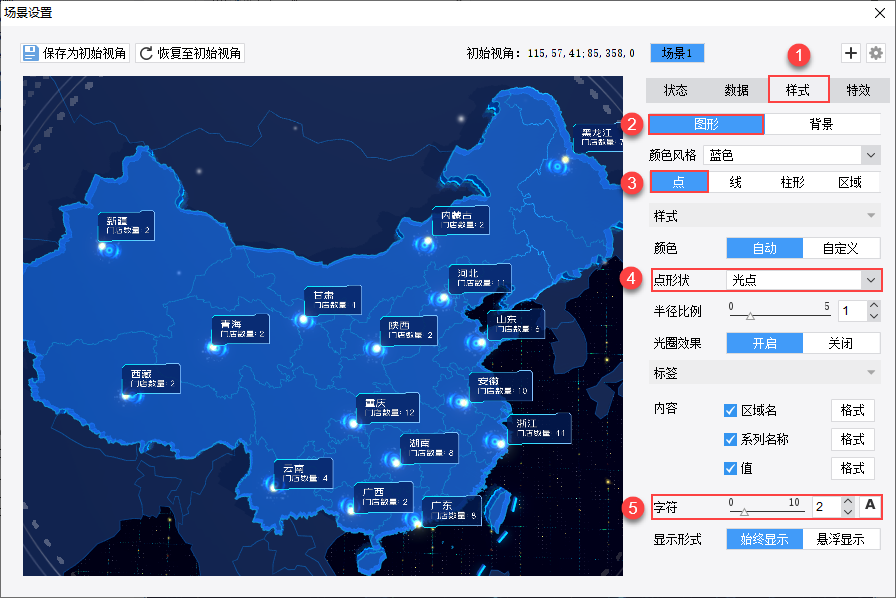Click the 安徽 map label

[x=501, y=385]
